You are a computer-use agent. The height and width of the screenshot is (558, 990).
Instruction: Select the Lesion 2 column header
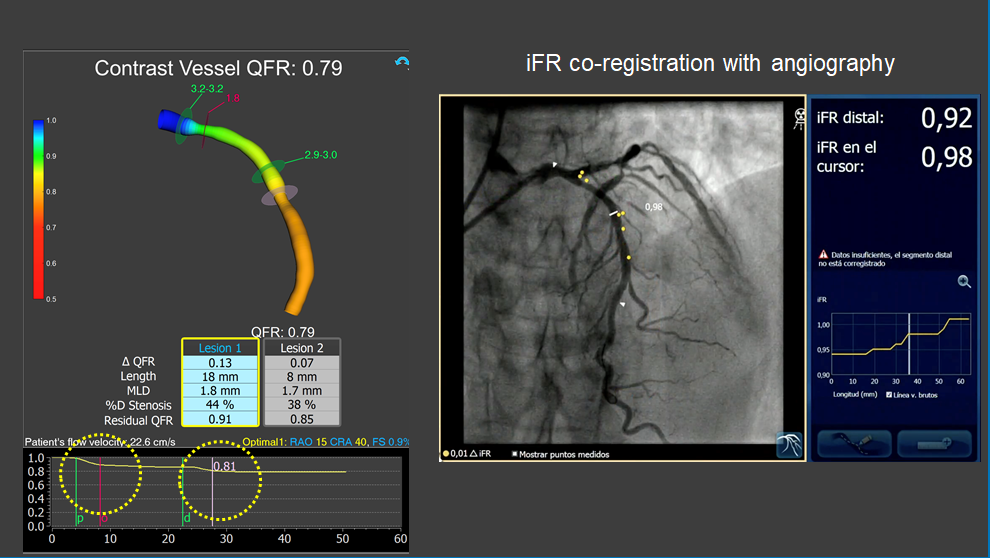(301, 347)
